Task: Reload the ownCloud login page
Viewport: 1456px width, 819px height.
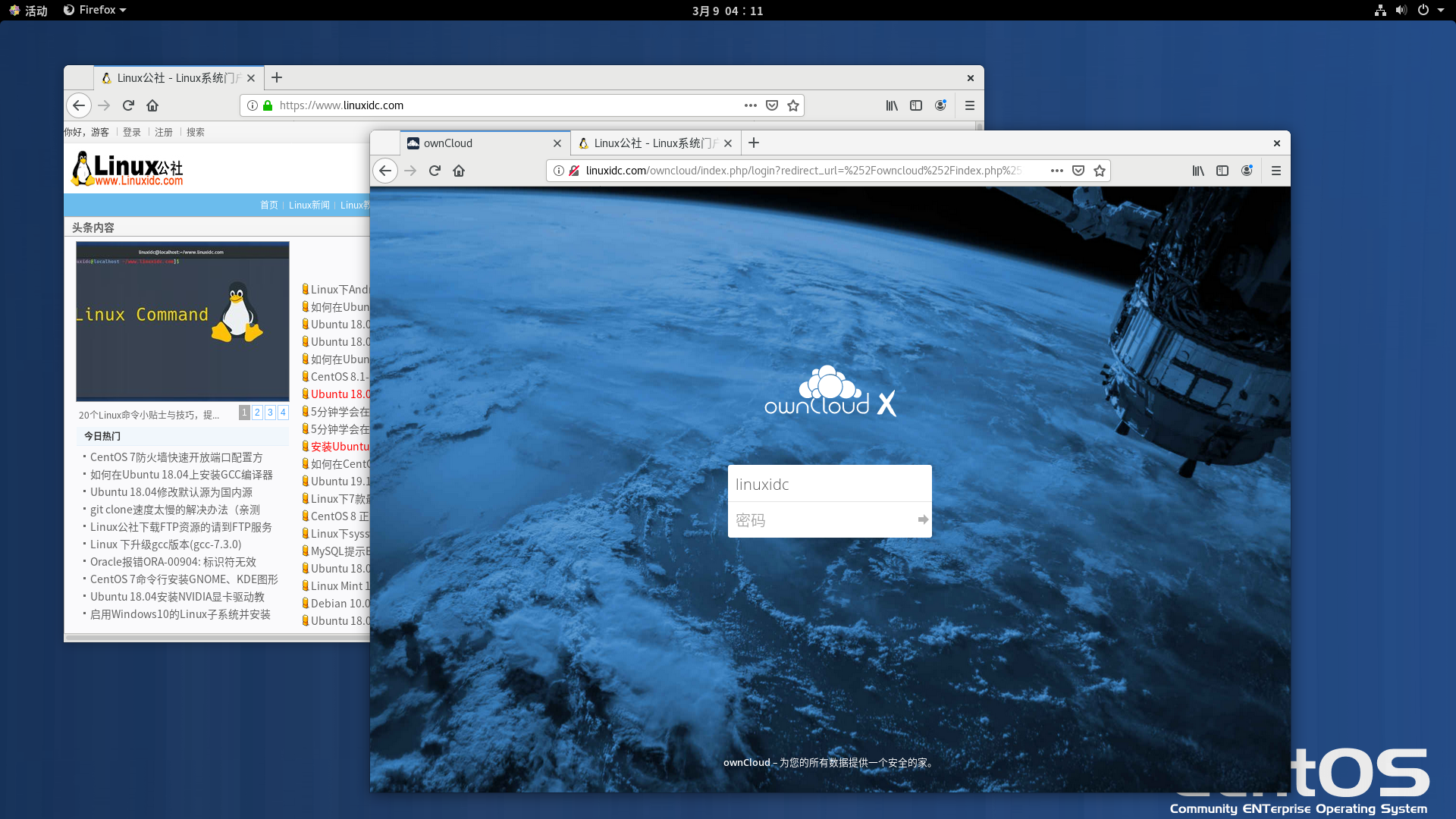Action: tap(435, 171)
